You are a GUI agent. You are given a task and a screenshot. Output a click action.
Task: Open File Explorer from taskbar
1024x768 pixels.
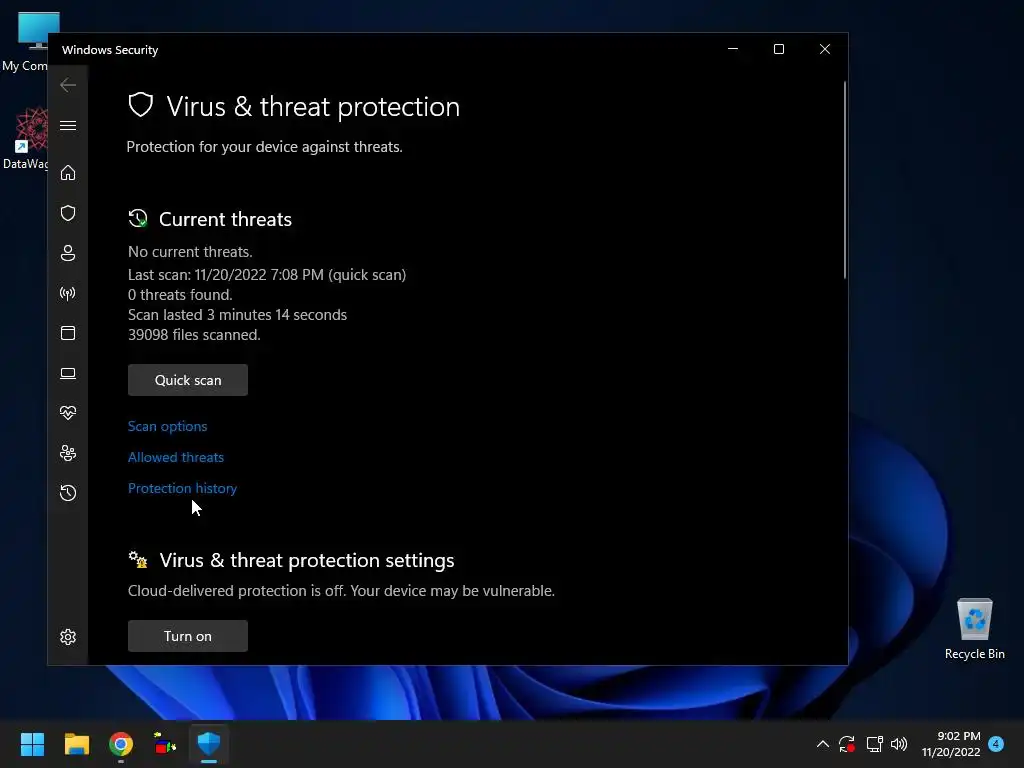76,744
